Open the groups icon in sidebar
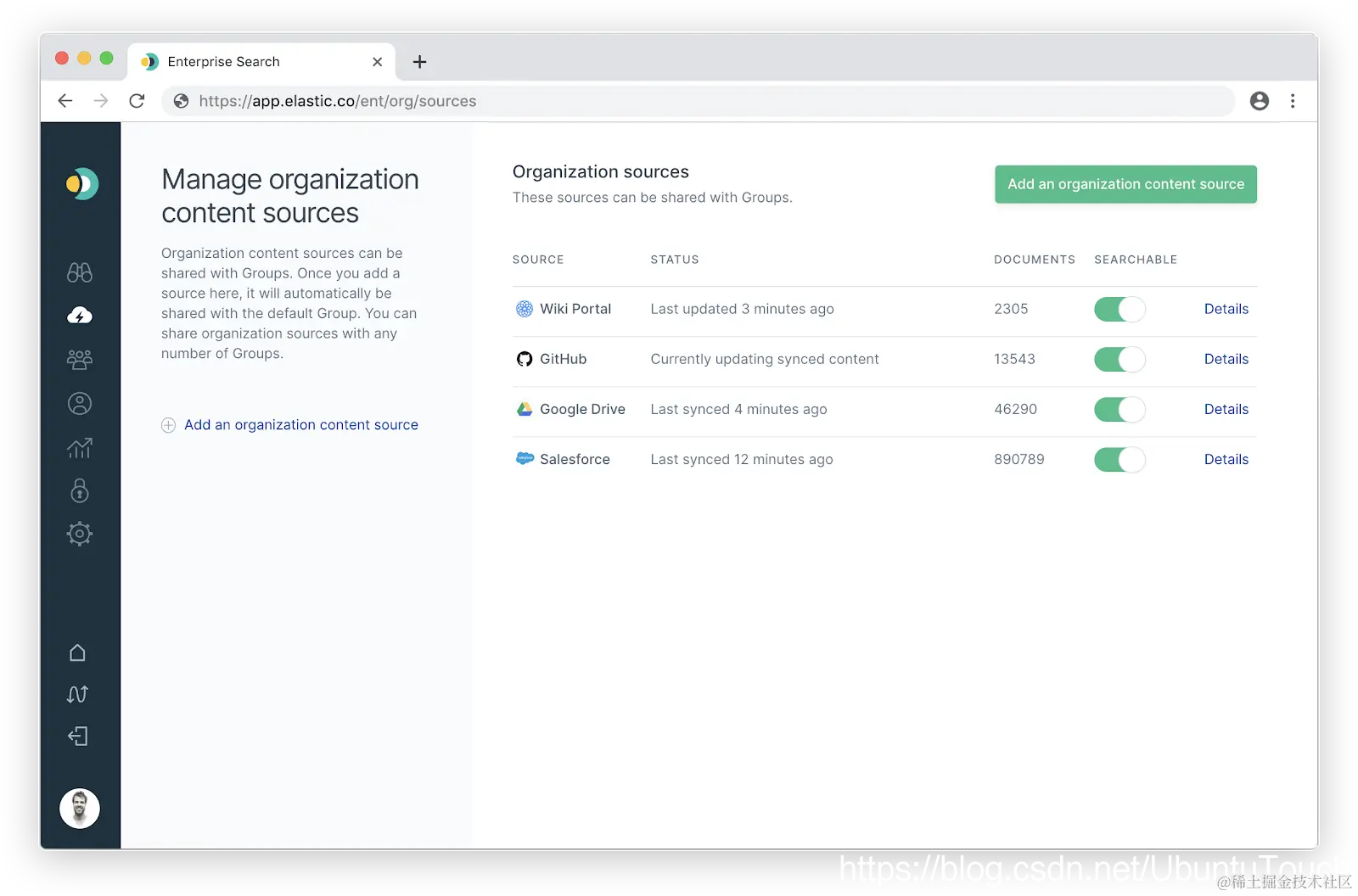This screenshot has width=1358, height=896. pos(80,360)
